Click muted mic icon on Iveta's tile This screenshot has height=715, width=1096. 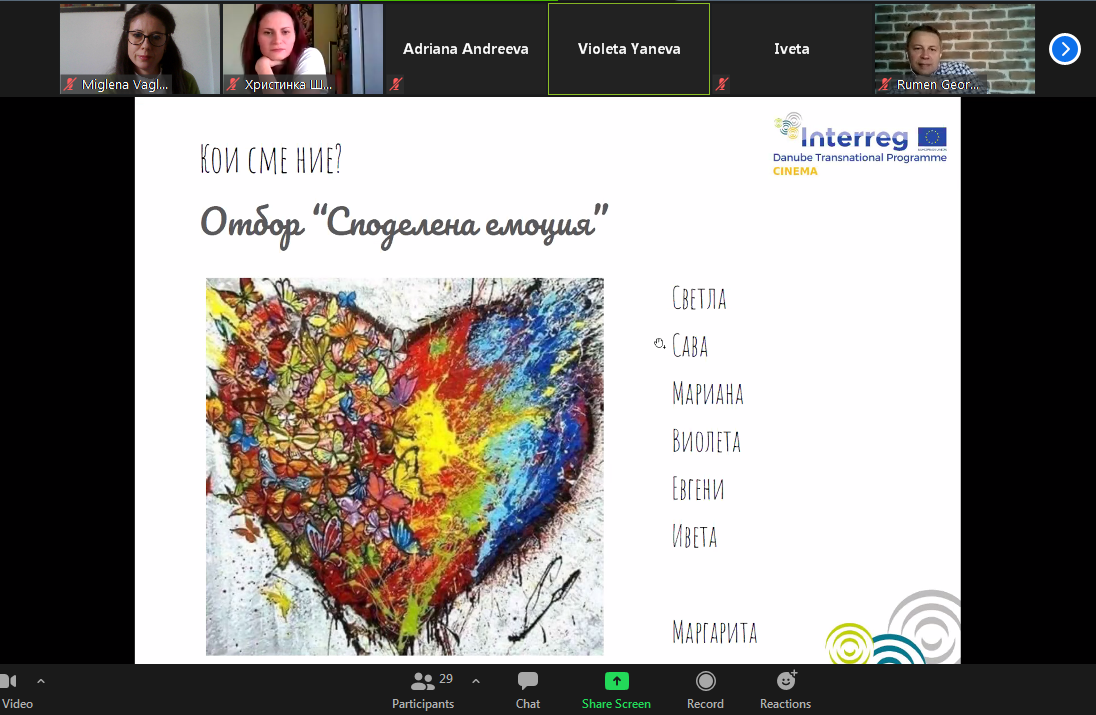pyautogui.click(x=721, y=85)
